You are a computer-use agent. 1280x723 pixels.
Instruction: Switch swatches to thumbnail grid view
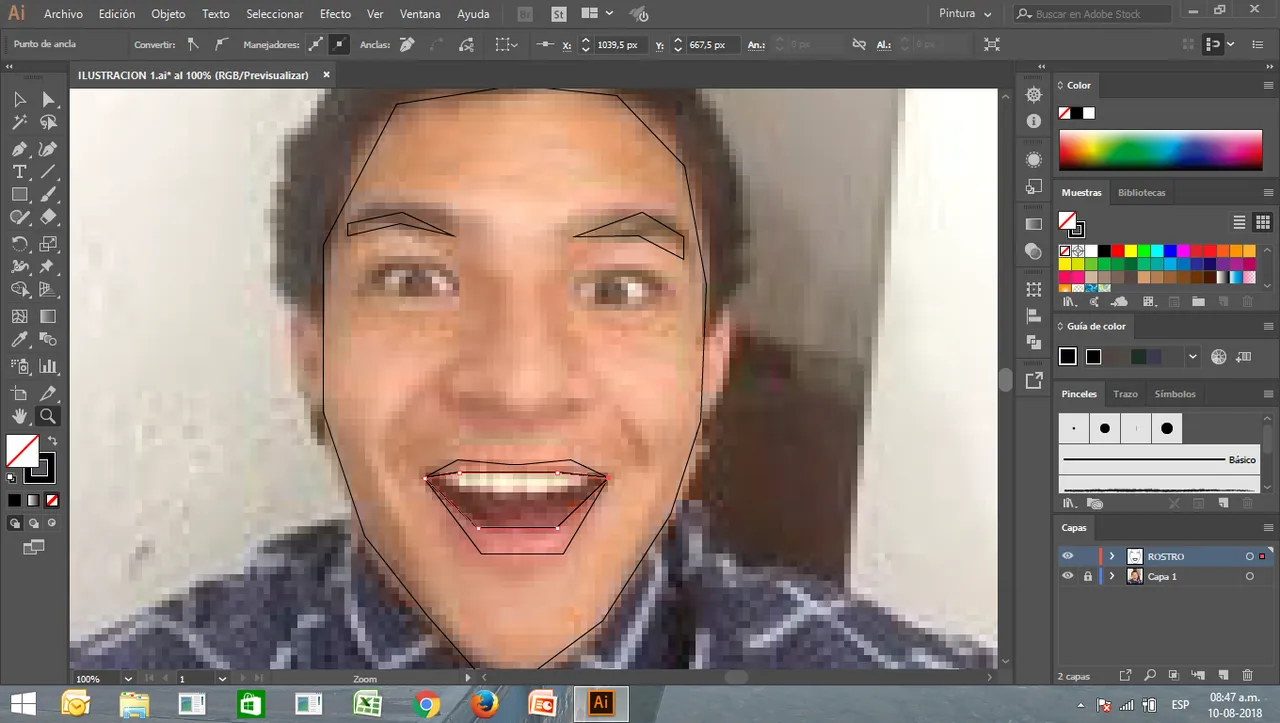pyautogui.click(x=1262, y=222)
